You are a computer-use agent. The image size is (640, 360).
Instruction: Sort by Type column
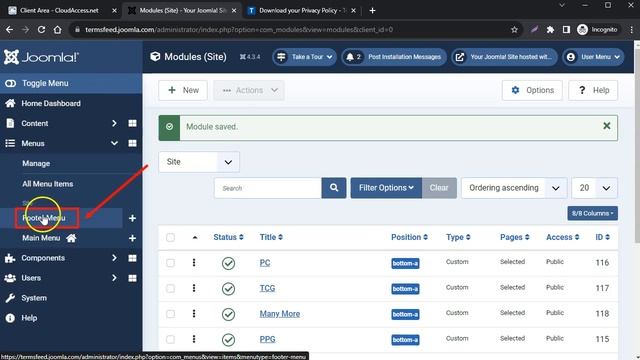point(458,237)
